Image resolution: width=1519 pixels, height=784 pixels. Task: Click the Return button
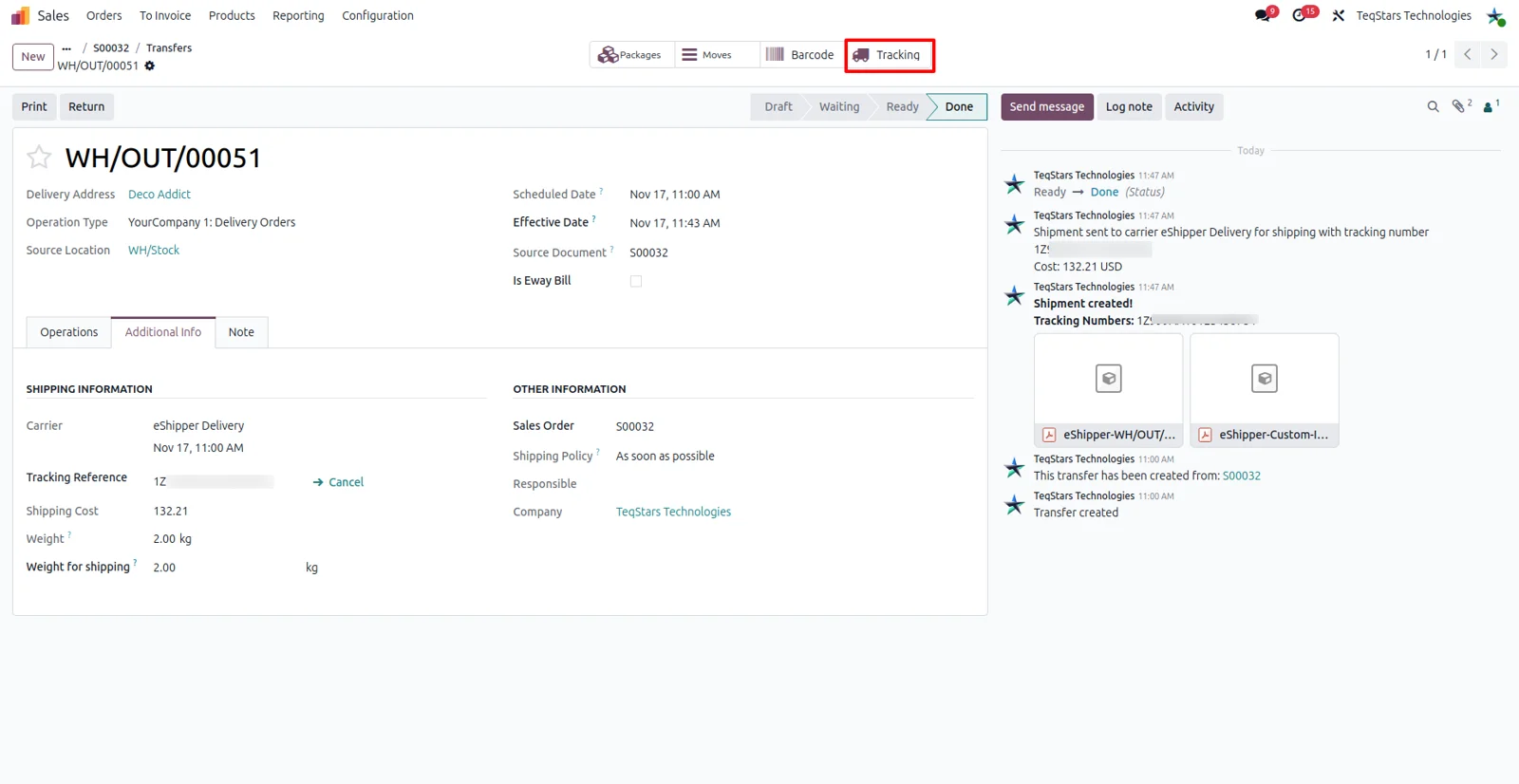pos(86,106)
